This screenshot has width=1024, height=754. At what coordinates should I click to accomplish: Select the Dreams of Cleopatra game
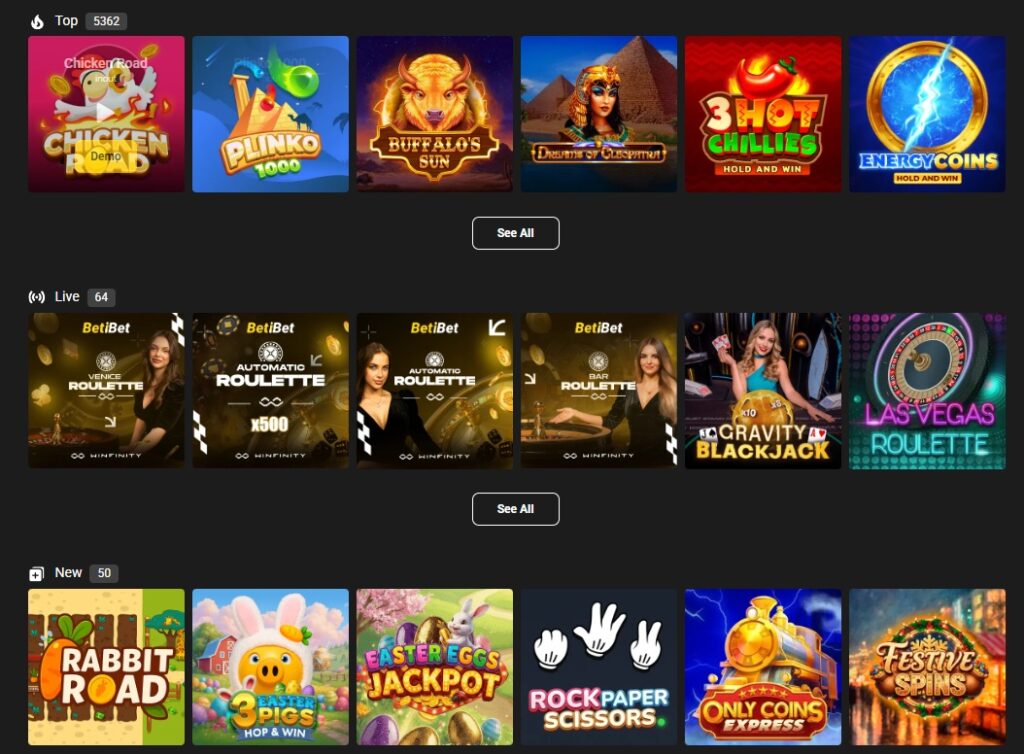[599, 114]
